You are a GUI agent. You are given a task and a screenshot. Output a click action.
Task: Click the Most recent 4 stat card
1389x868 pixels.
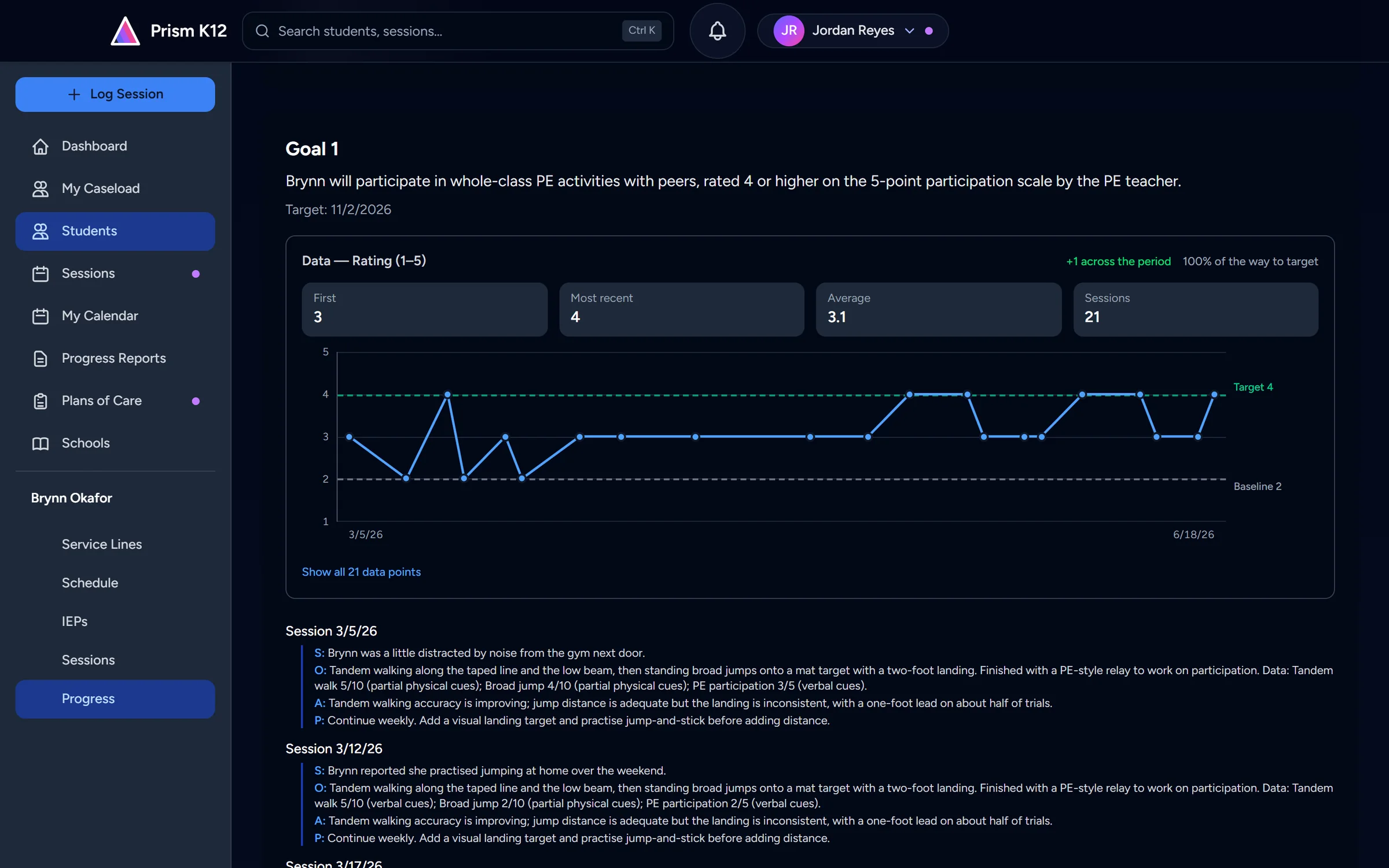tap(681, 310)
